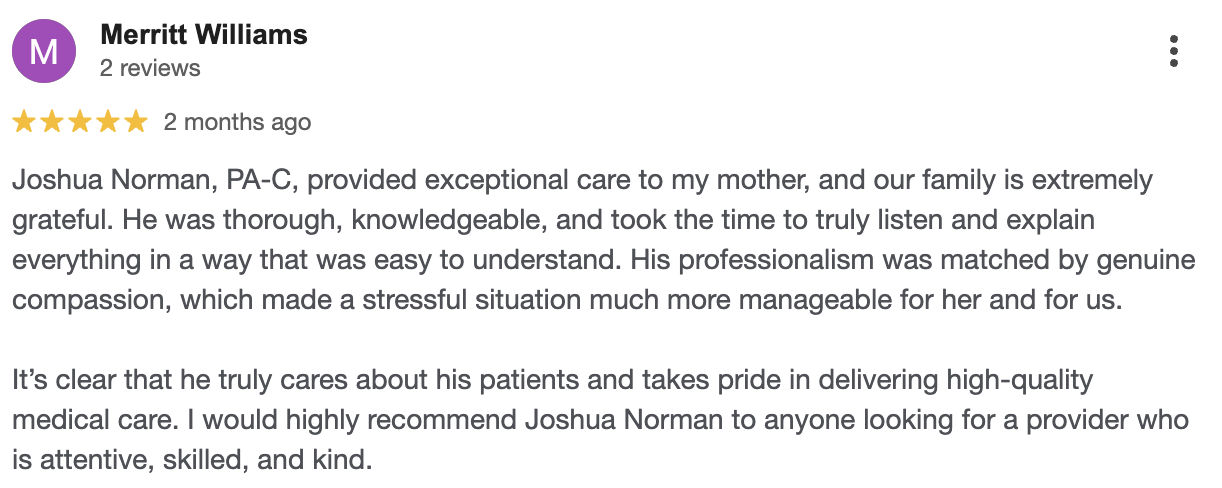The width and height of the screenshot is (1222, 488).
Task: Click the fifth yellow rating star
Action: point(136,123)
